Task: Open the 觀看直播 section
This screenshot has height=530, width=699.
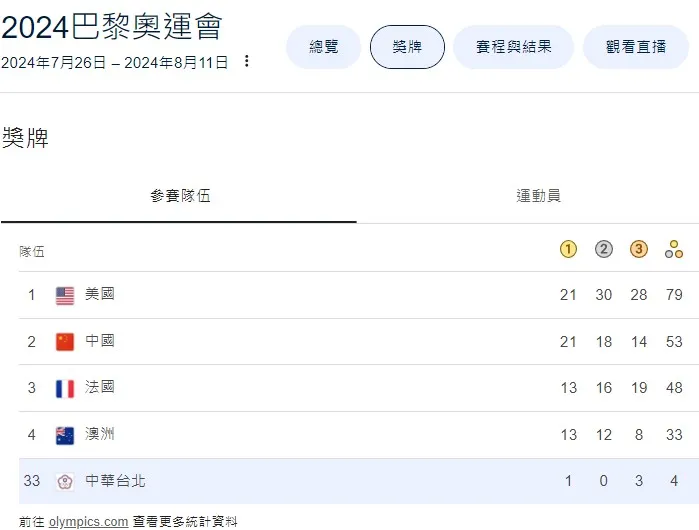Action: [x=635, y=47]
